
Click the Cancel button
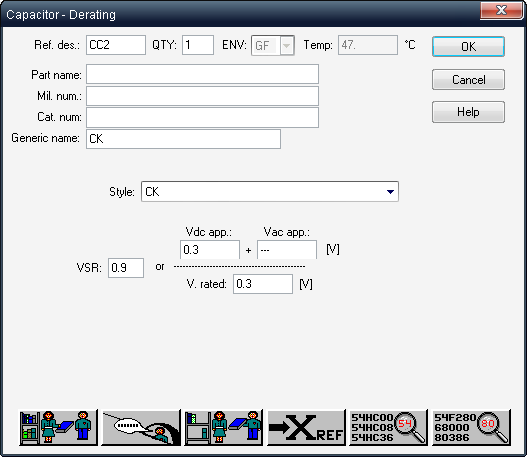pyautogui.click(x=468, y=80)
